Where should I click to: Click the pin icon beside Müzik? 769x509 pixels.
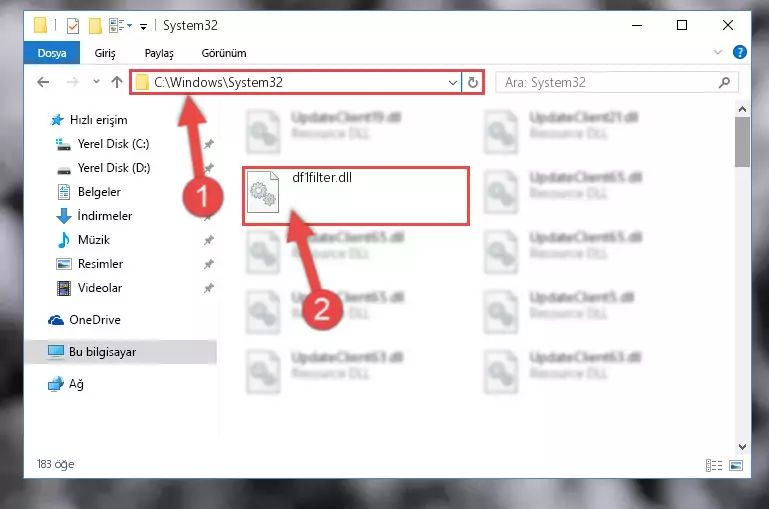point(209,240)
